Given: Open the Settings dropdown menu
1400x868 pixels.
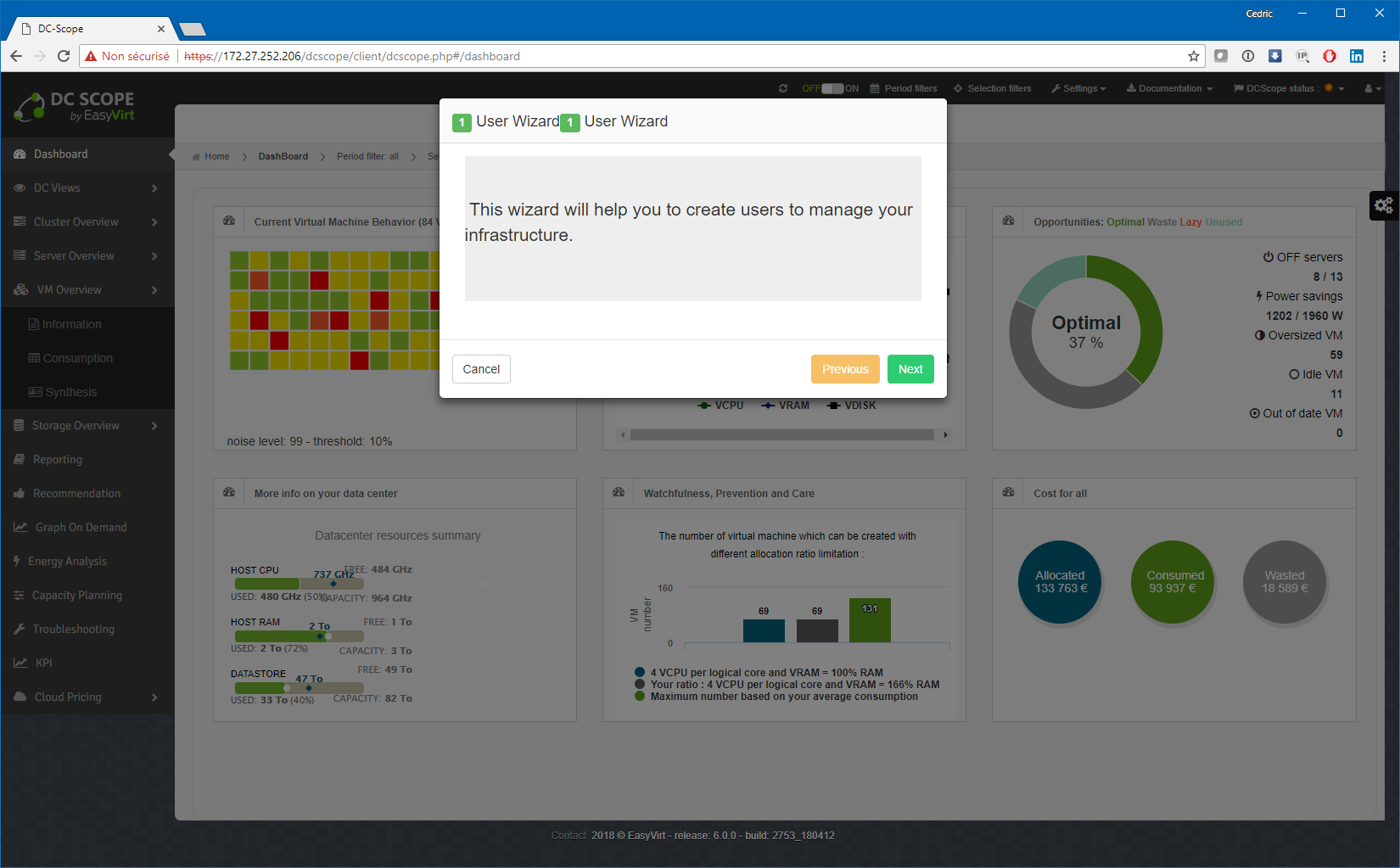Looking at the screenshot, I should click(1078, 88).
